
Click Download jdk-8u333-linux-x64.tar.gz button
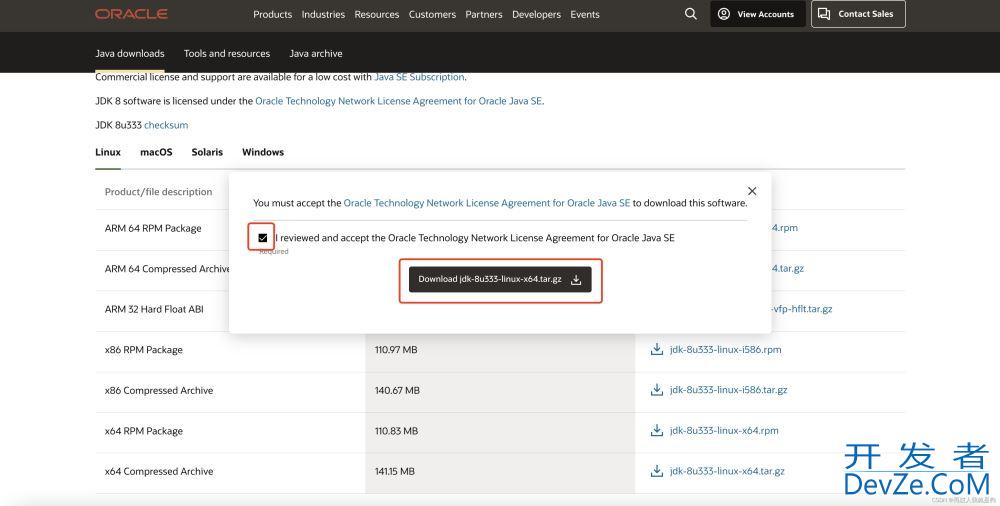point(500,279)
